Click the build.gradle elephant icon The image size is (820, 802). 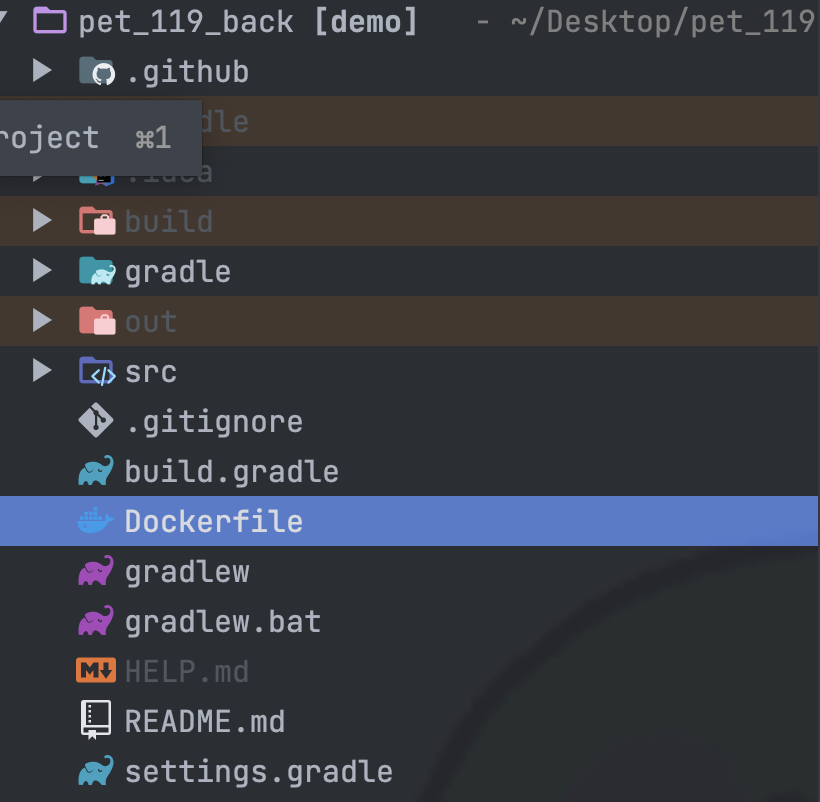tap(96, 470)
